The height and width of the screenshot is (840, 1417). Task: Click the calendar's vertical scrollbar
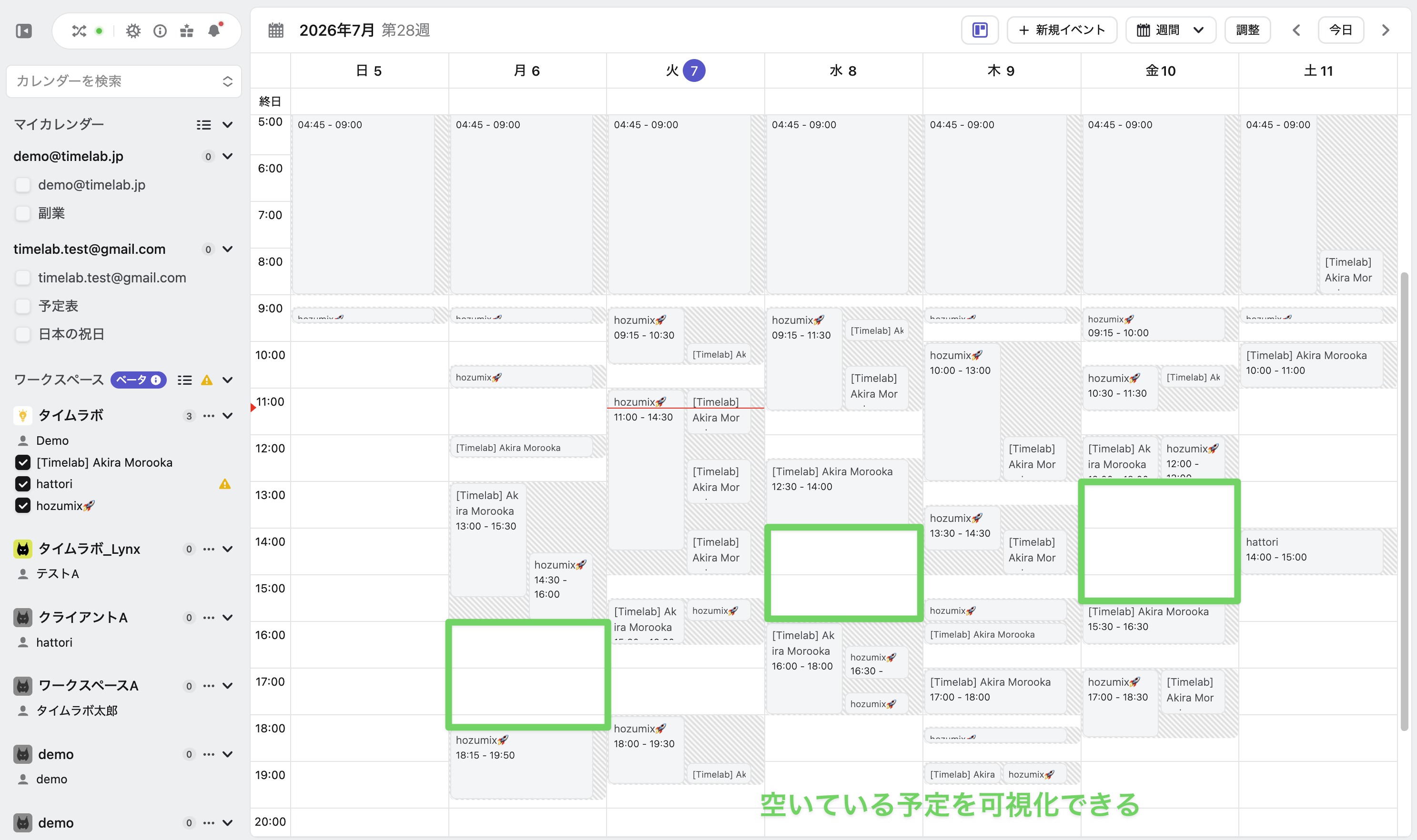(x=1404, y=501)
